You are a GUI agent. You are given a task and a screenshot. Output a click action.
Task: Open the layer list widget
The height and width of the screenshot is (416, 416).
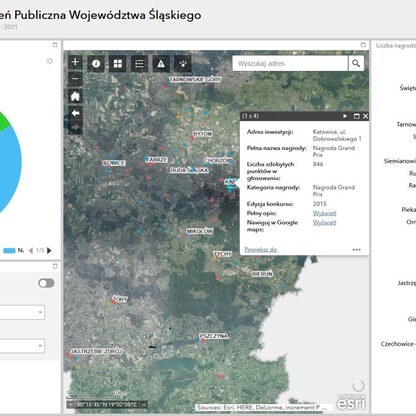pyautogui.click(x=139, y=64)
